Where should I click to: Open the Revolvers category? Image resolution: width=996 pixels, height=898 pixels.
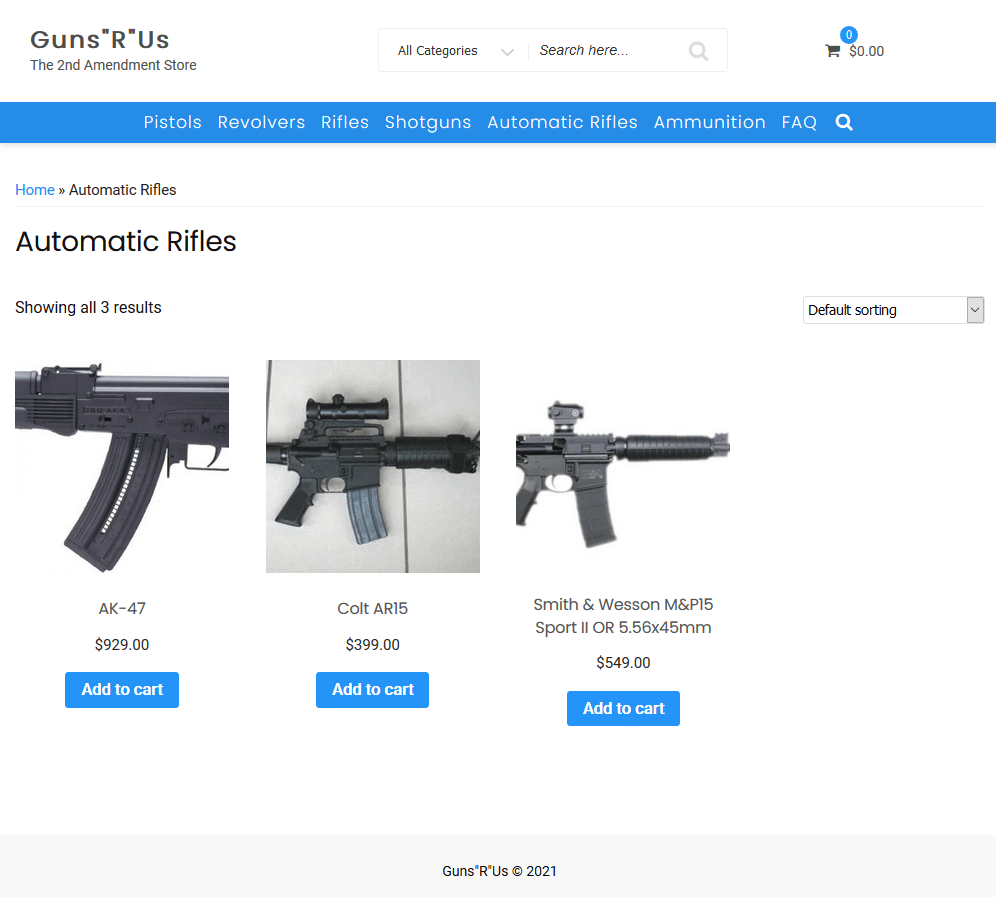pos(261,122)
